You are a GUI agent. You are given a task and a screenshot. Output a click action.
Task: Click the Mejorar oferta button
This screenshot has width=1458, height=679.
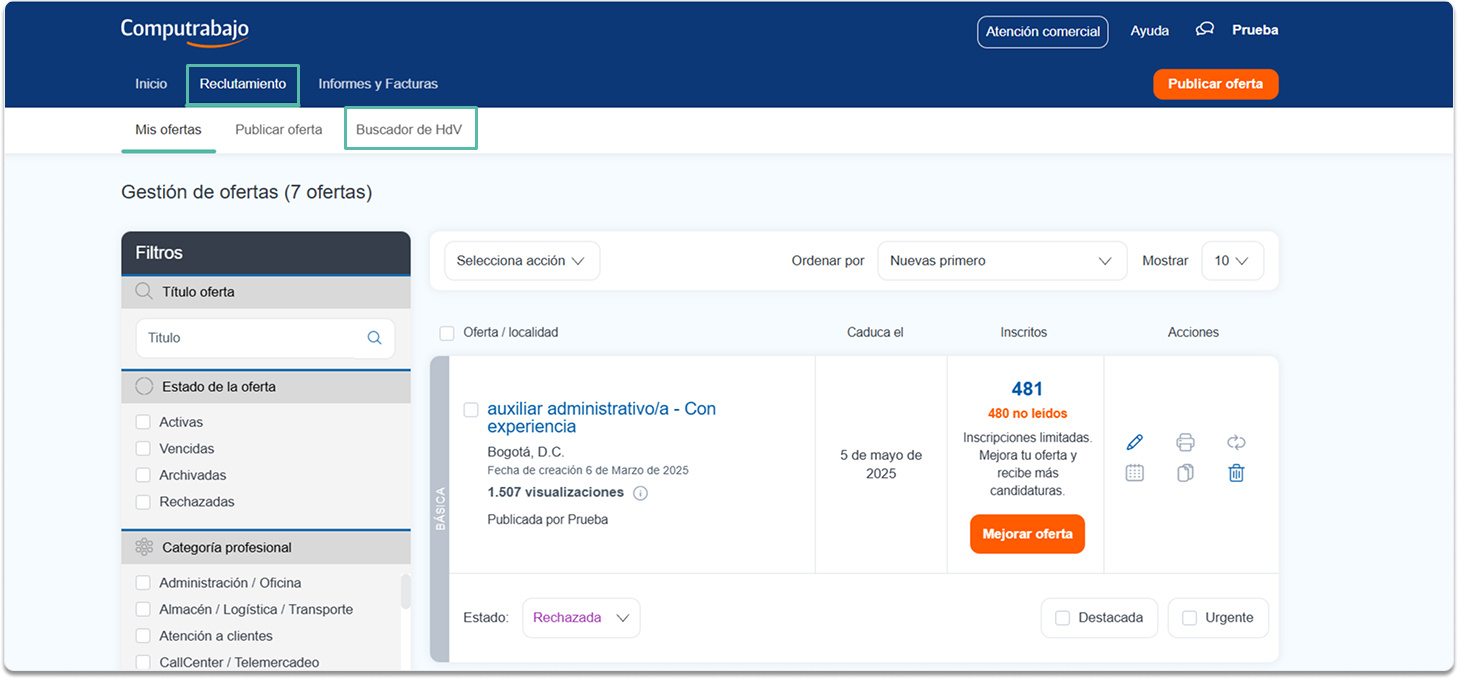tap(1027, 534)
